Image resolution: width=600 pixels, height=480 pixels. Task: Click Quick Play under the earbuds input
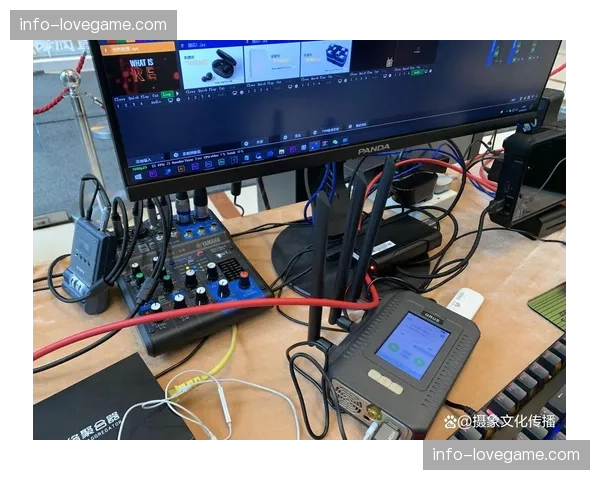pyautogui.click(x=203, y=90)
